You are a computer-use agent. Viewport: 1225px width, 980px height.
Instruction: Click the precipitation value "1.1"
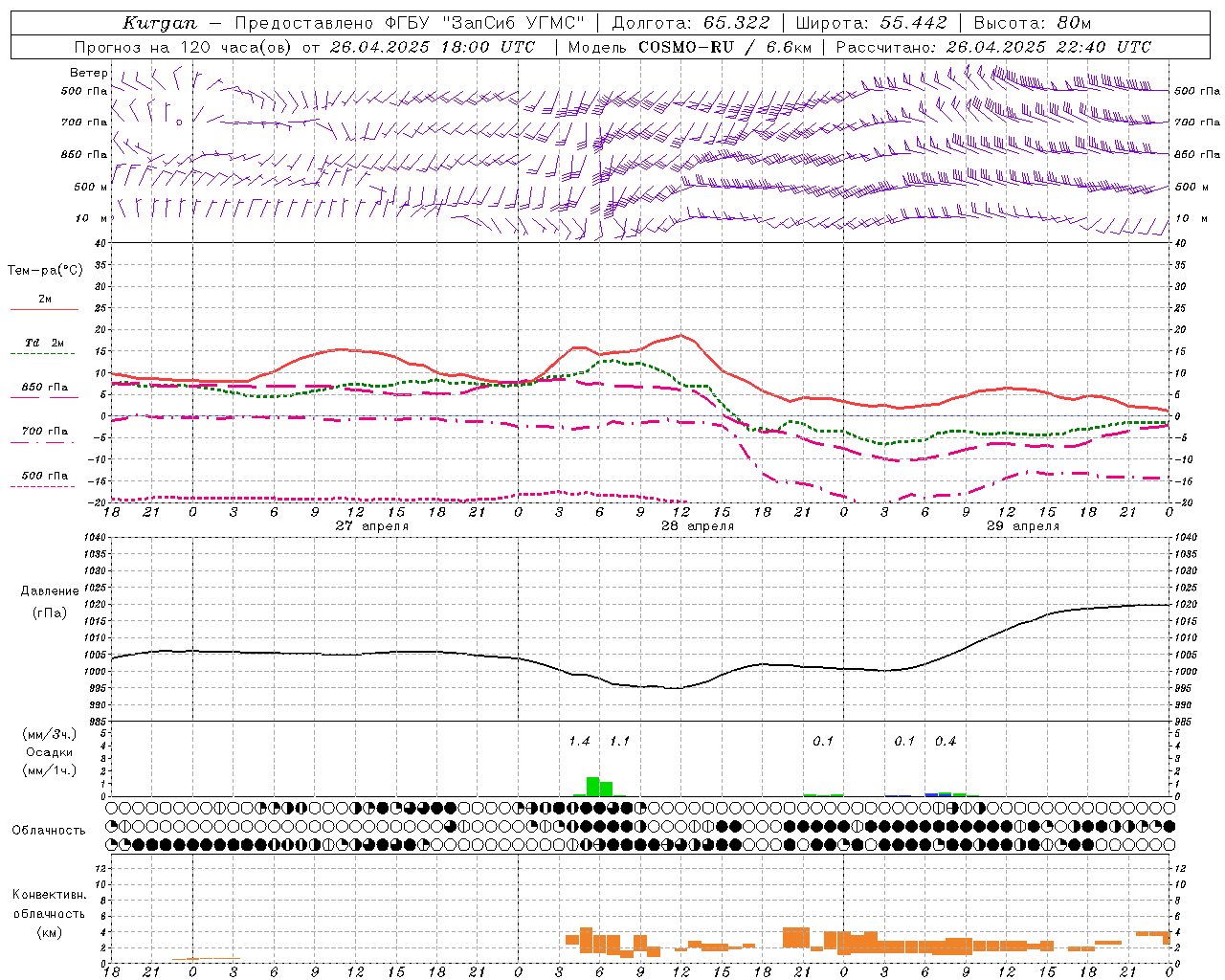coord(620,742)
